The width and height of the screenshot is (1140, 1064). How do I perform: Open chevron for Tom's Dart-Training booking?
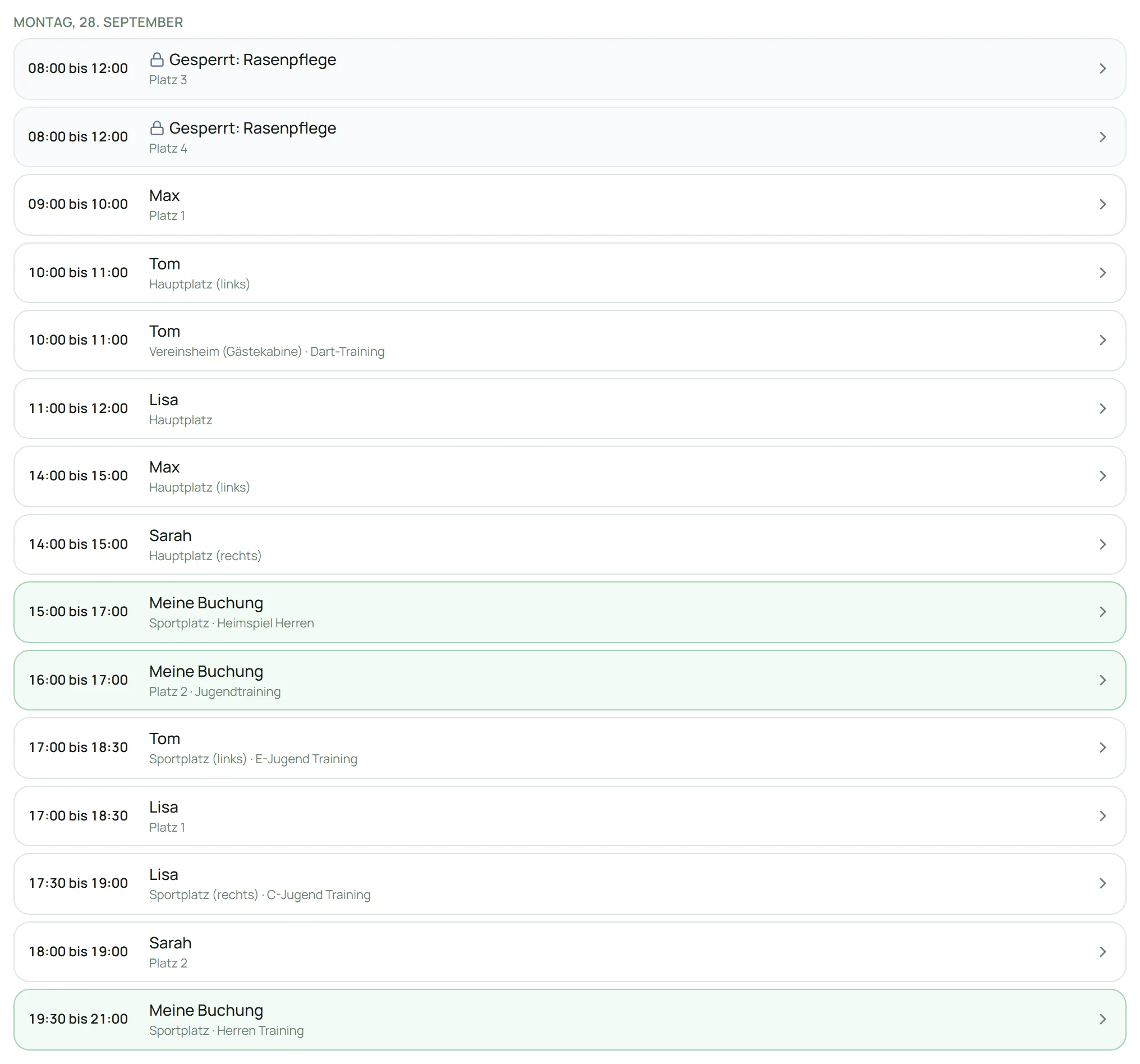pos(1102,340)
